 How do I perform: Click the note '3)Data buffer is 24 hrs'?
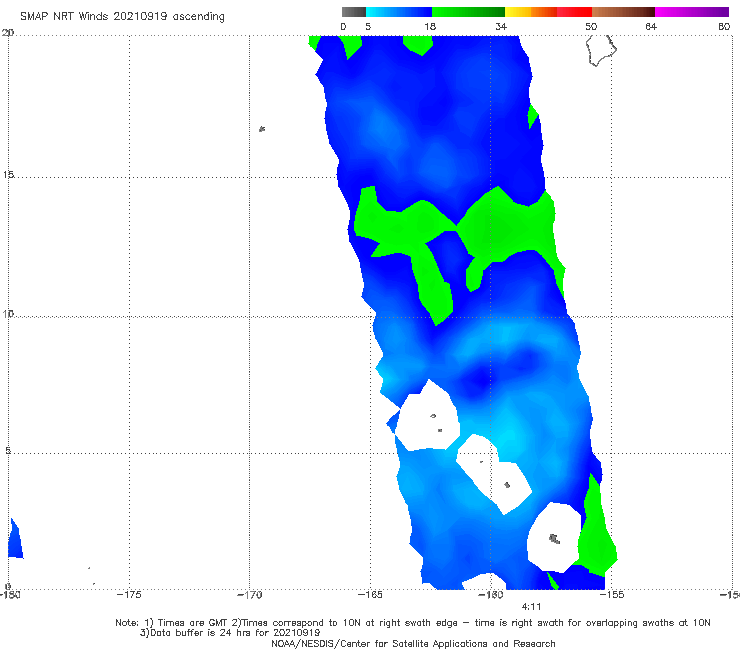click(230, 633)
